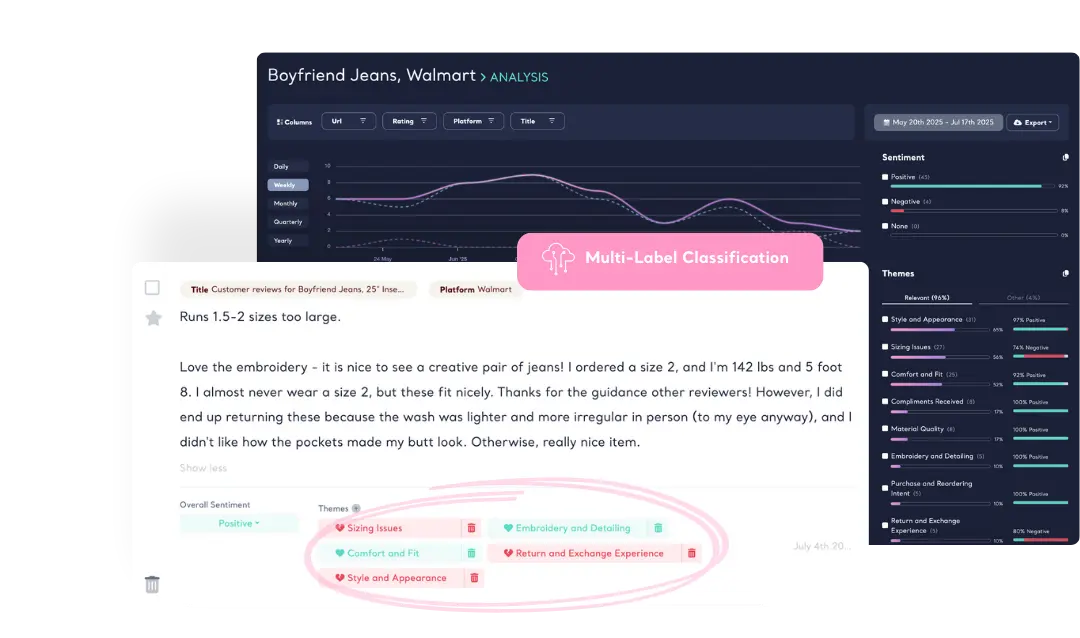Screen dimensions: 1080x638
Task: Open the Rating column filter
Action: point(410,121)
